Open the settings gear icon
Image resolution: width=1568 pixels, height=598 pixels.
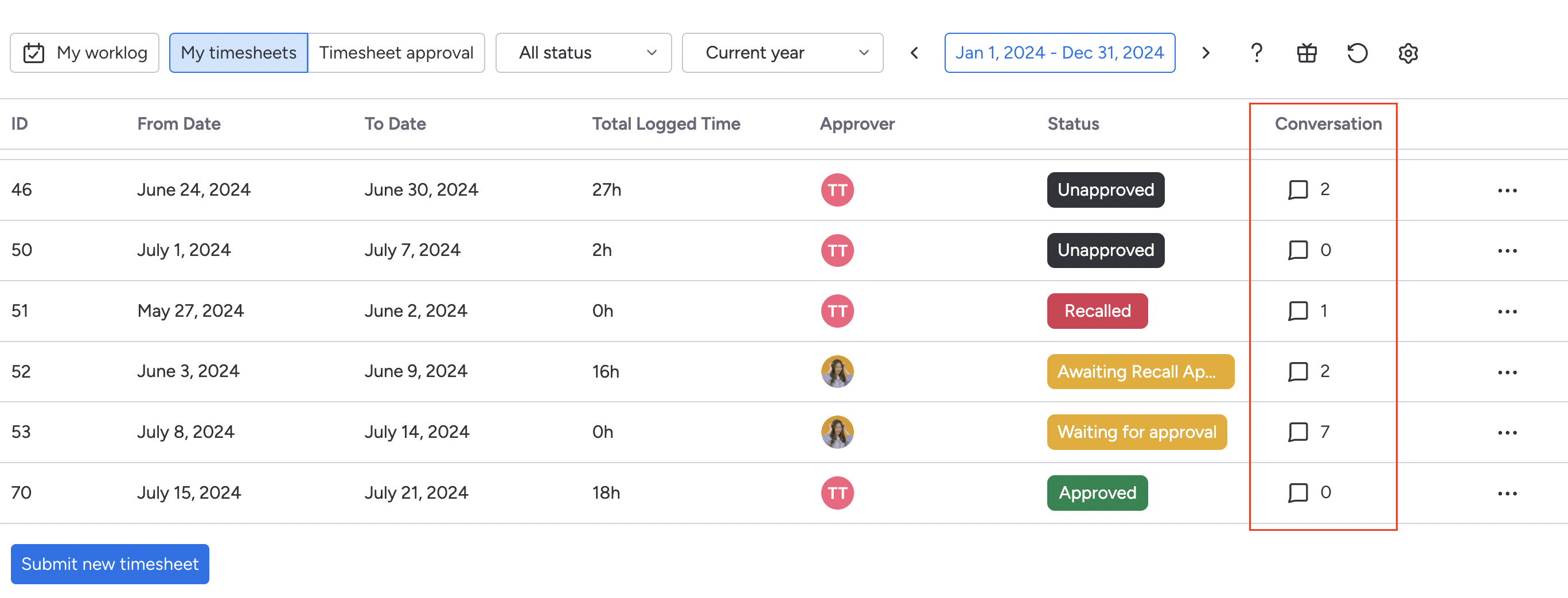[x=1408, y=53]
